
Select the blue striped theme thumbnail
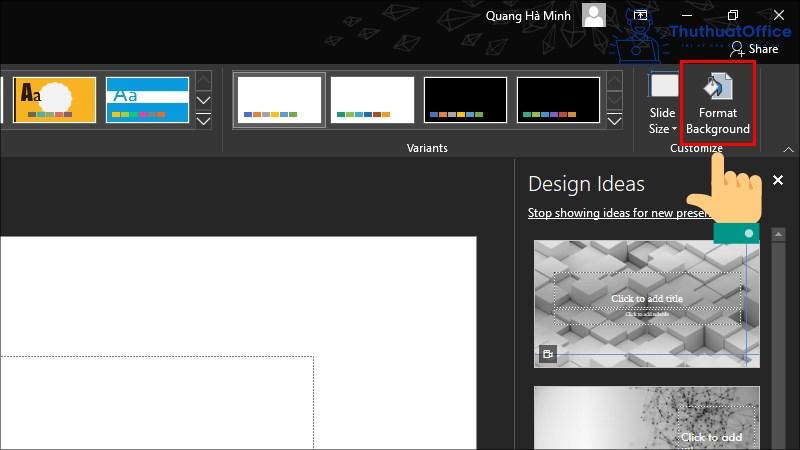click(x=147, y=100)
